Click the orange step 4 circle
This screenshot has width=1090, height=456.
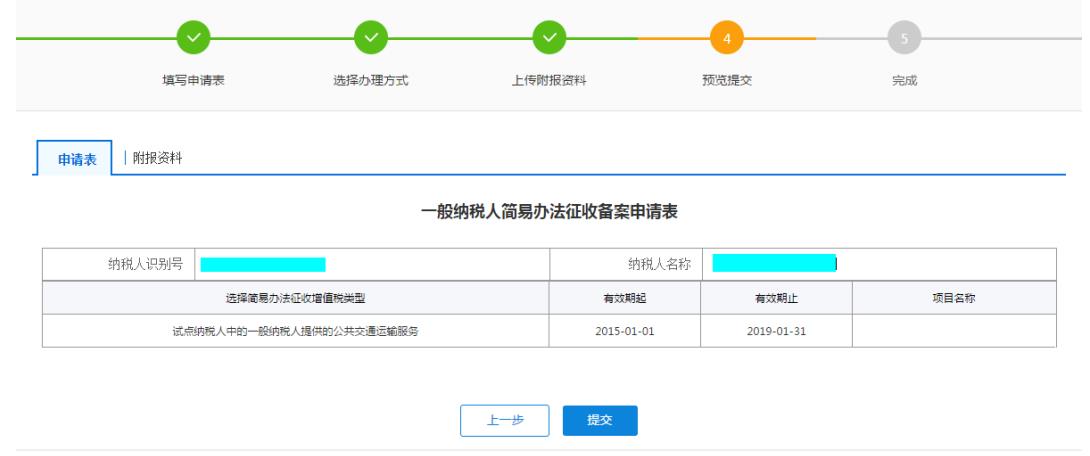point(727,39)
